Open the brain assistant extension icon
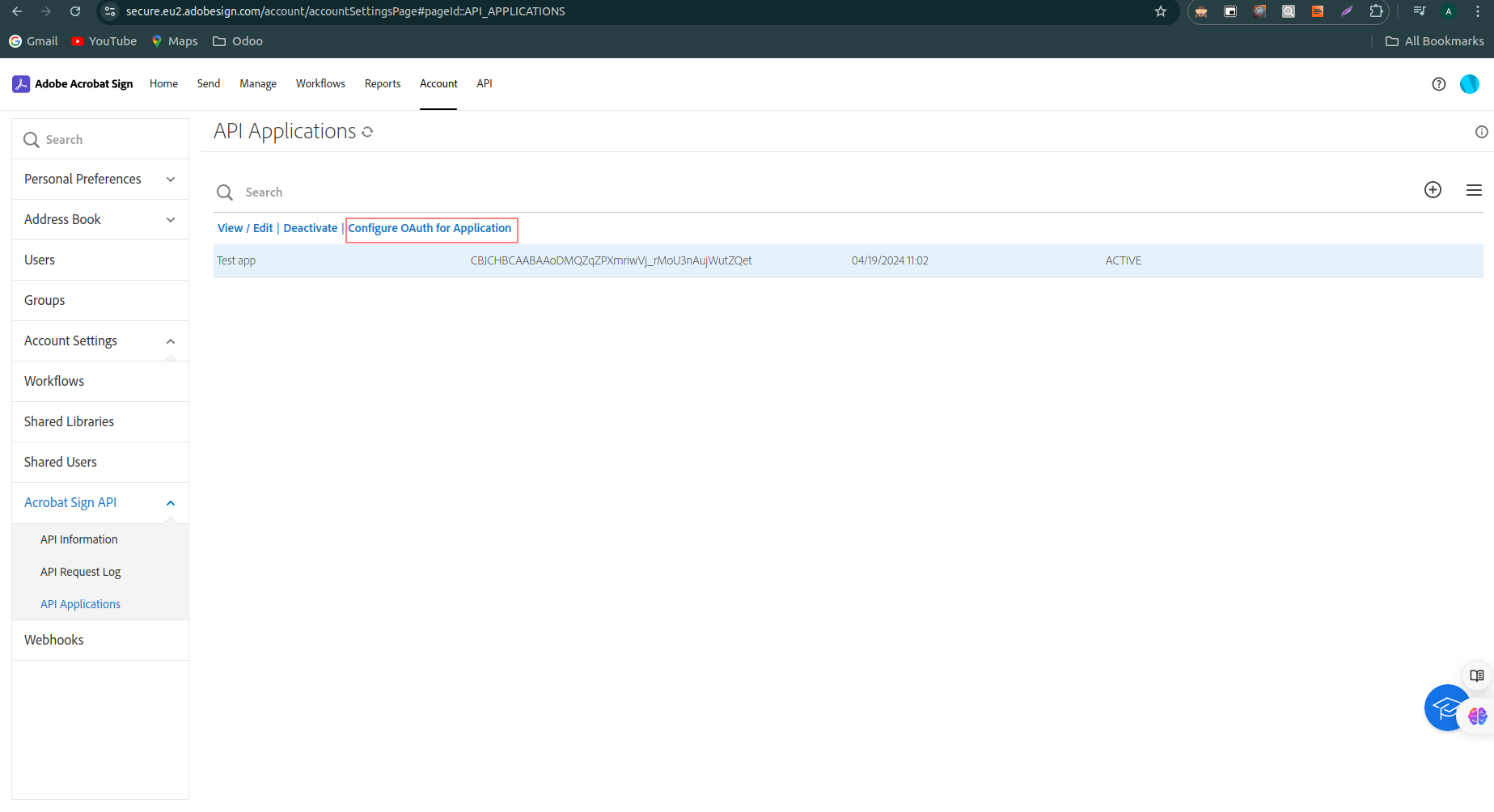 (1477, 716)
